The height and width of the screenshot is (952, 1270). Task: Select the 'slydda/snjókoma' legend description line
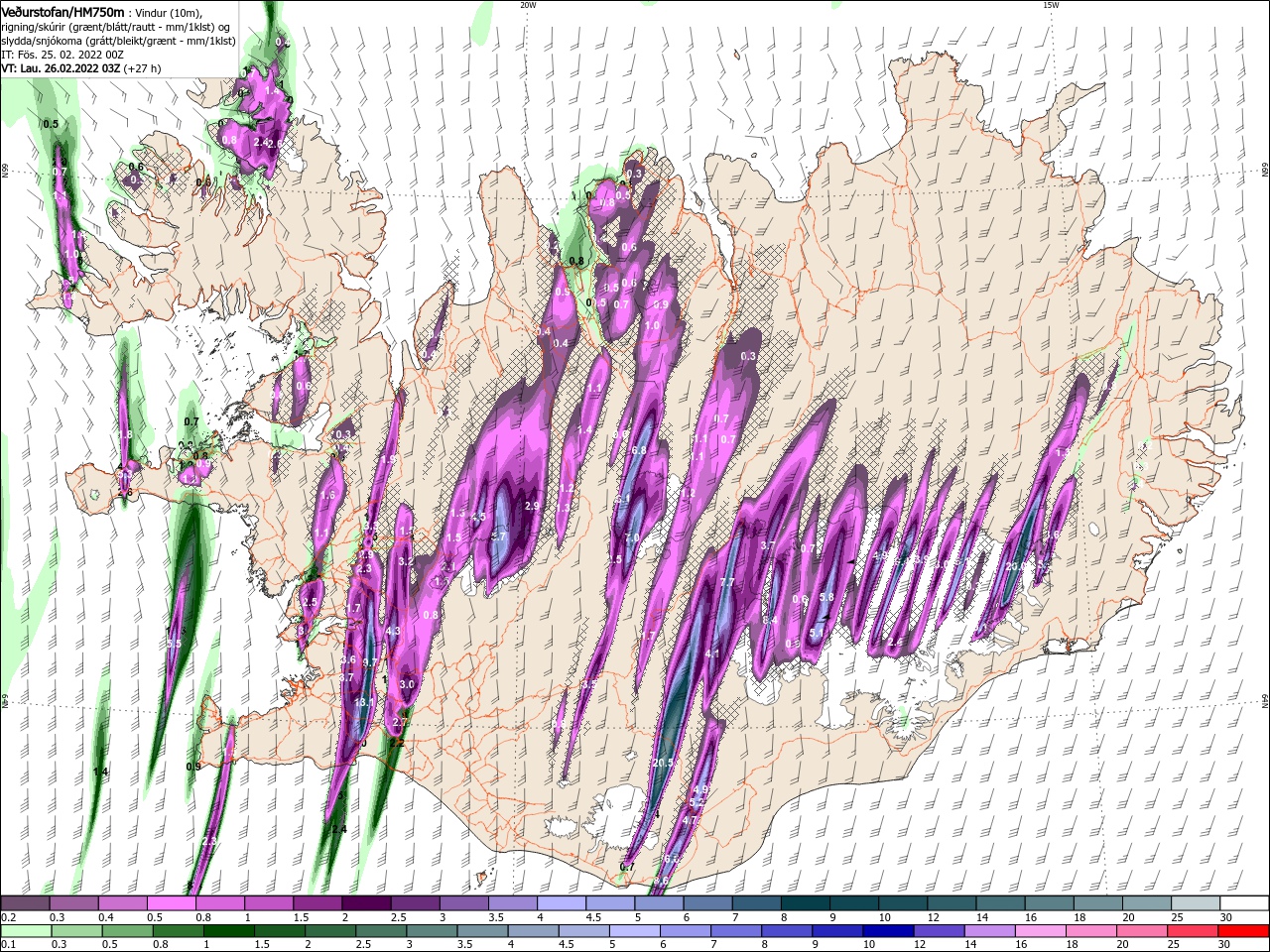pos(118,41)
